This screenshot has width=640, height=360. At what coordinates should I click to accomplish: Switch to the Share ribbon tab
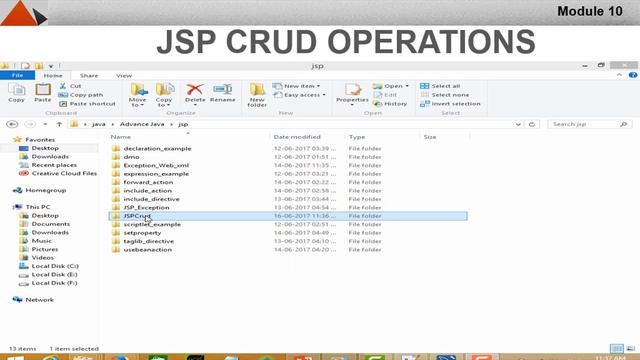tap(89, 76)
